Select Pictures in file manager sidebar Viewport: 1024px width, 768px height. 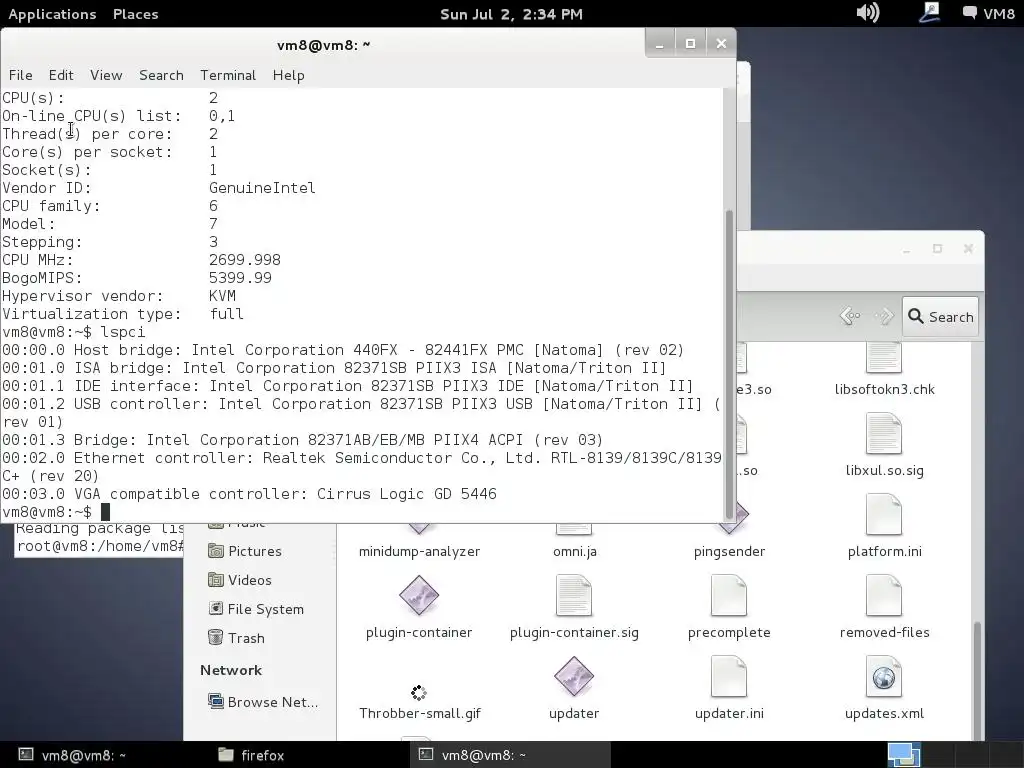[x=244, y=551]
